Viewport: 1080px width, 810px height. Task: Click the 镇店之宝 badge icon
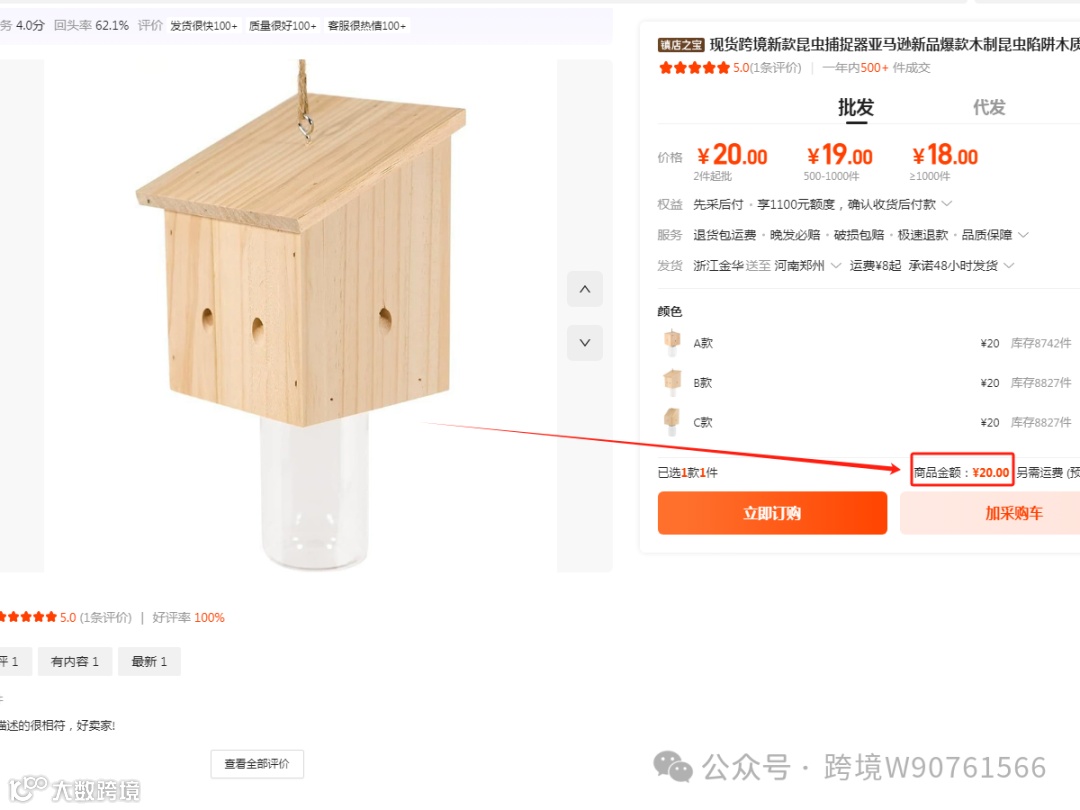pyautogui.click(x=681, y=45)
